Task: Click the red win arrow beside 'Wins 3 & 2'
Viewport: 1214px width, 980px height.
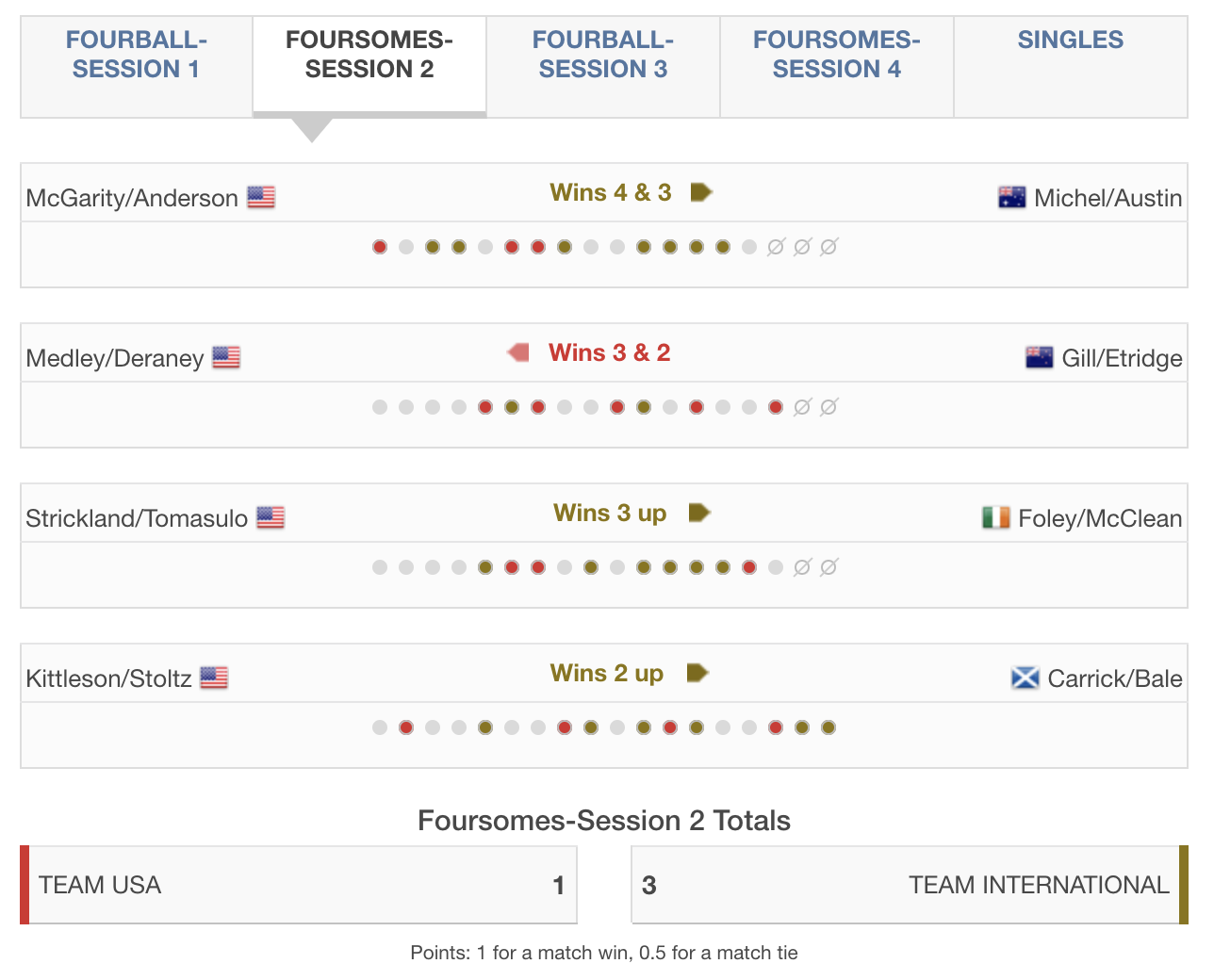Action: [517, 351]
